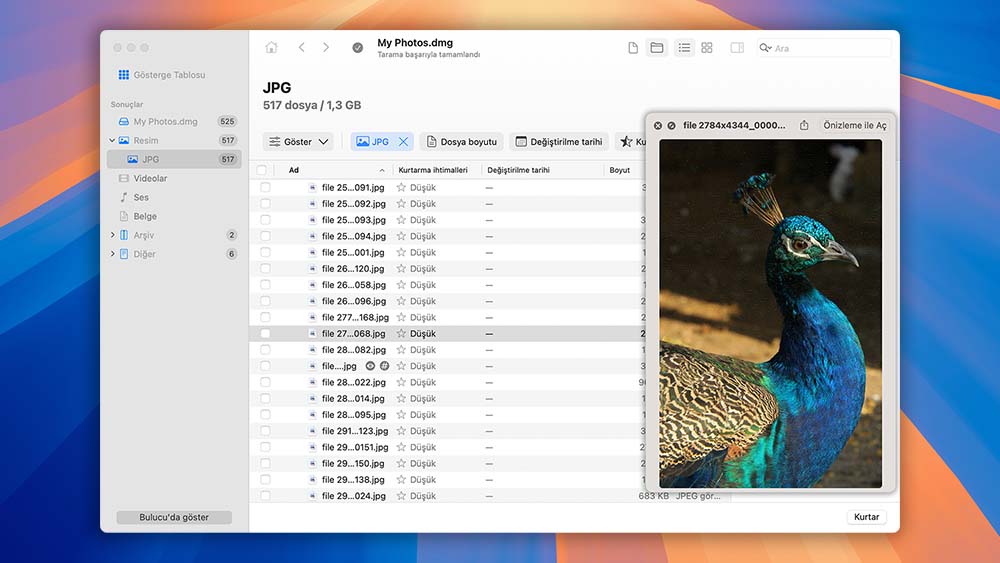Select the file 29...138.jpg row name
This screenshot has height=563, width=1000.
click(353, 480)
